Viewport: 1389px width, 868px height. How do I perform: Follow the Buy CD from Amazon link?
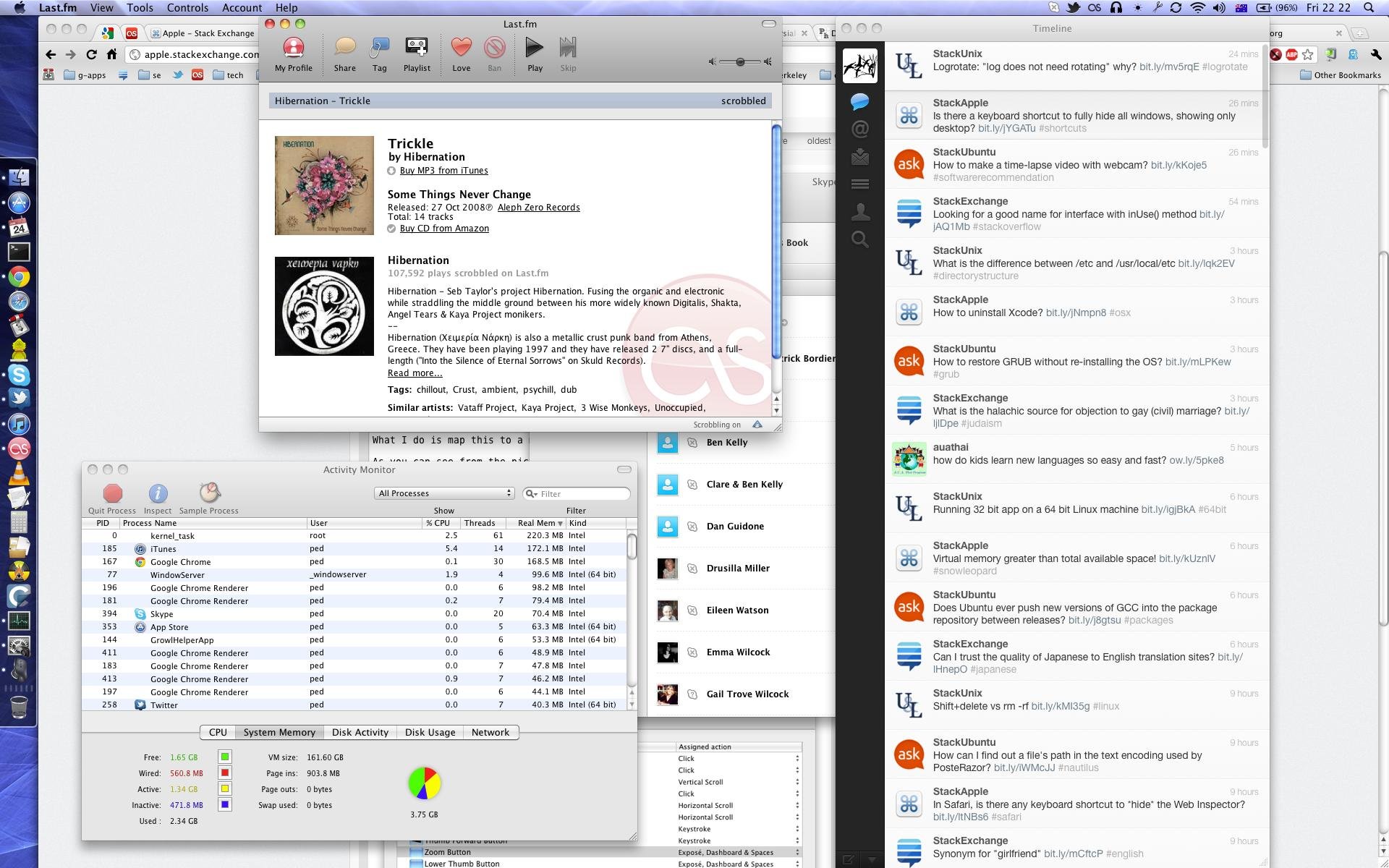tap(444, 229)
